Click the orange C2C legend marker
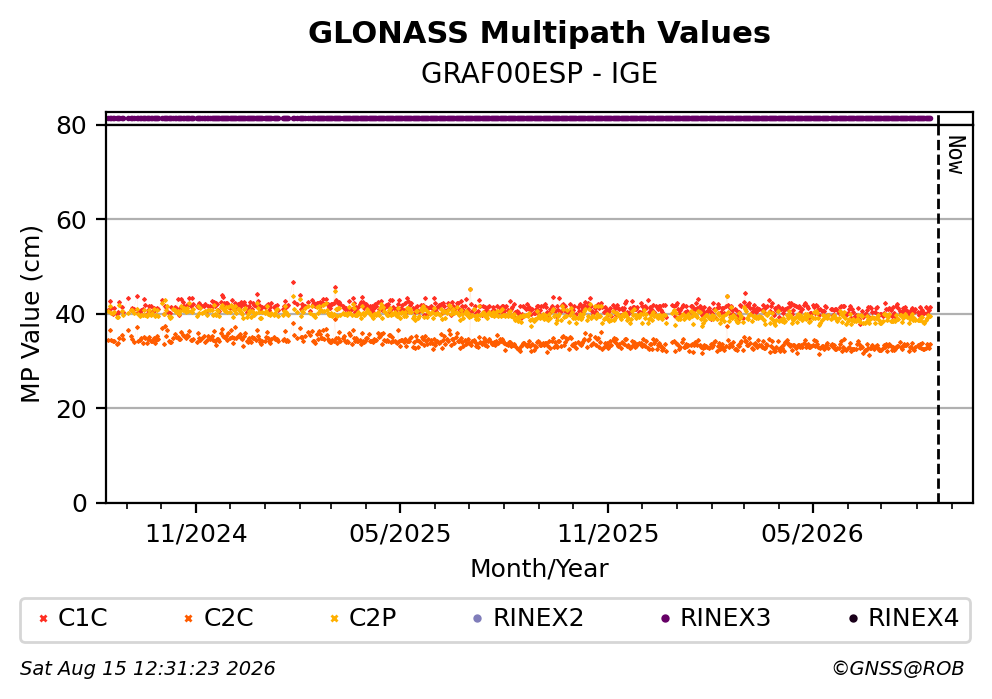This screenshot has height=699, width=992. coord(188,619)
